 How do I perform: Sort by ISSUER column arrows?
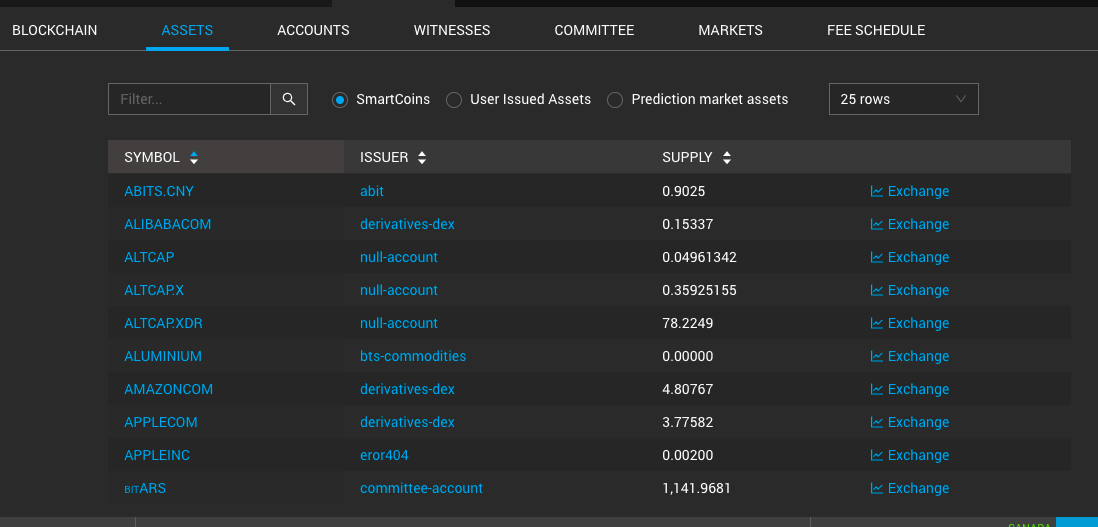pos(422,157)
